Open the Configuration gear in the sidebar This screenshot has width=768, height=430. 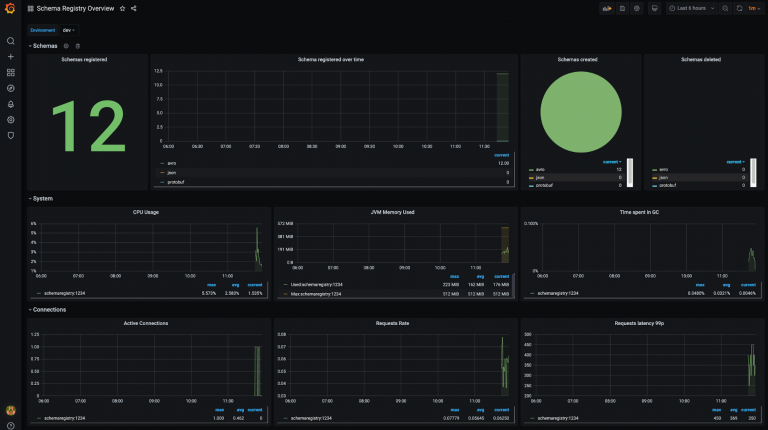coord(11,119)
